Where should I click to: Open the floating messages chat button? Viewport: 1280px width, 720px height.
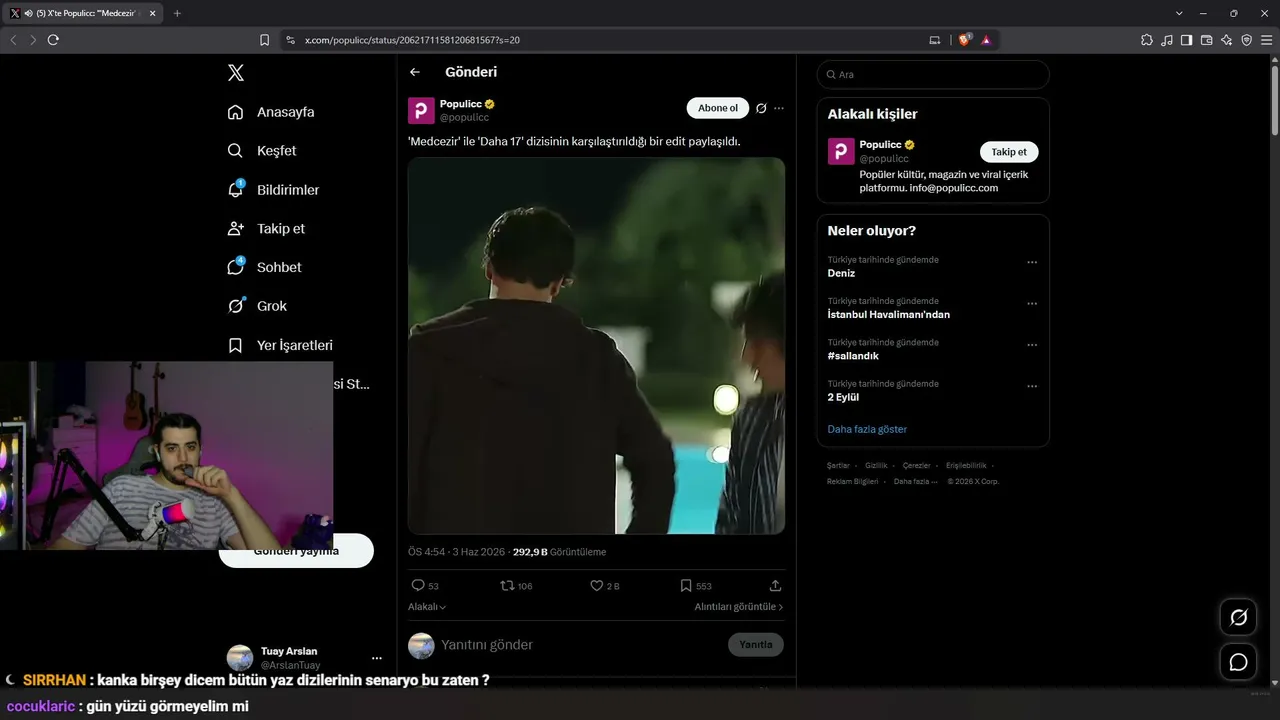coord(1238,662)
